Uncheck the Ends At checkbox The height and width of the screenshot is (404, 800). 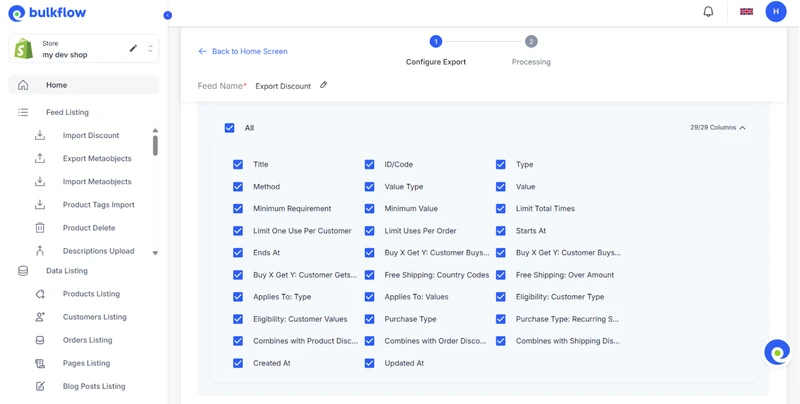pyautogui.click(x=238, y=253)
